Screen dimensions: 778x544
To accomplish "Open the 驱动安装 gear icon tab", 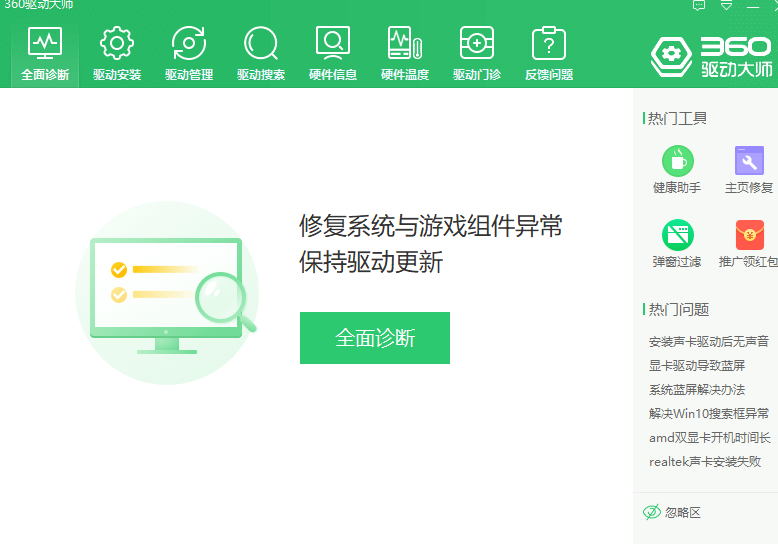I will click(x=117, y=53).
